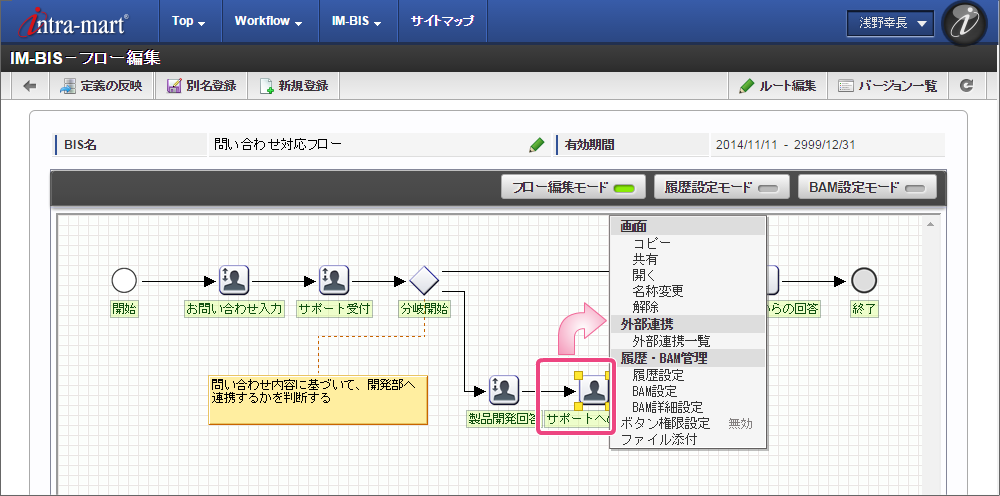Open the サイトマップ menu item
Viewport: 1000px width, 496px height.
tap(442, 21)
